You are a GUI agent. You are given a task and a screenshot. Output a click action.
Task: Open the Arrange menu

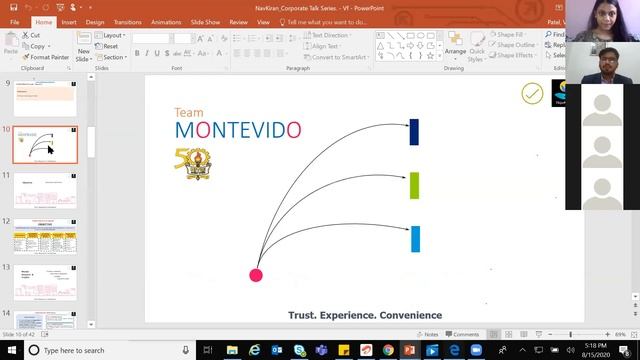pos(455,46)
